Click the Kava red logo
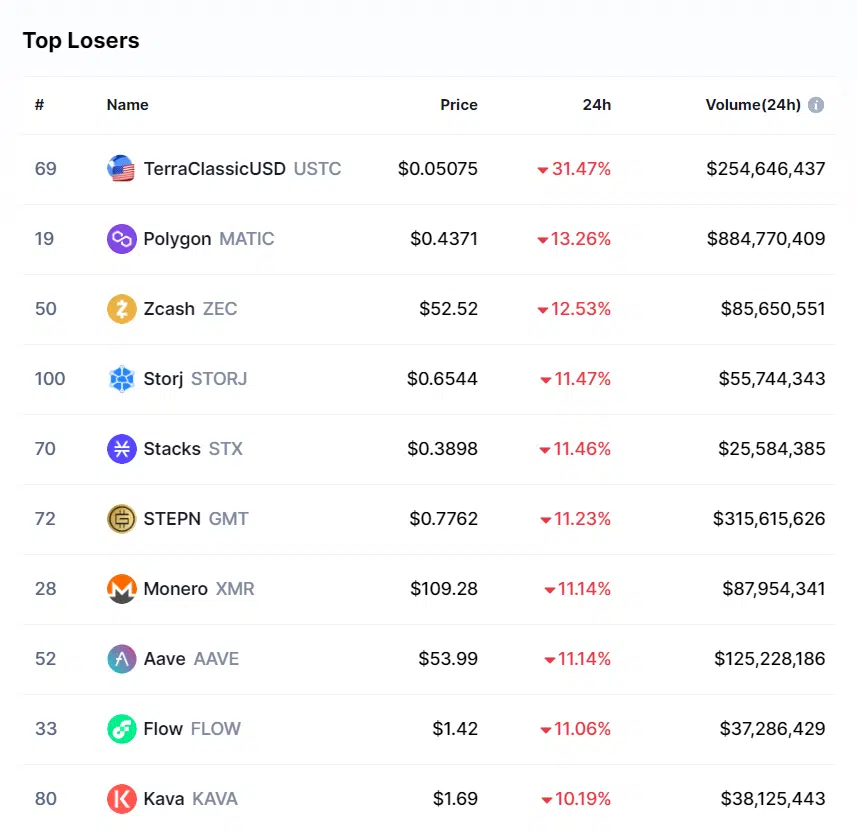The image size is (857, 832). pos(121,799)
